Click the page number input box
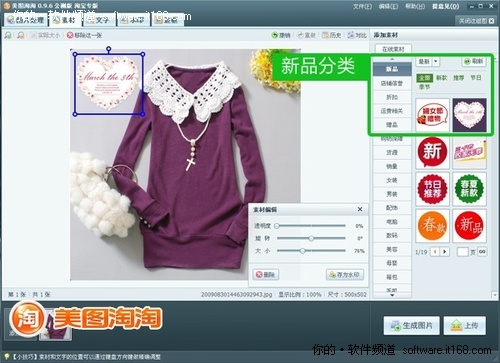The width and height of the screenshot is (500, 363). click(463, 252)
